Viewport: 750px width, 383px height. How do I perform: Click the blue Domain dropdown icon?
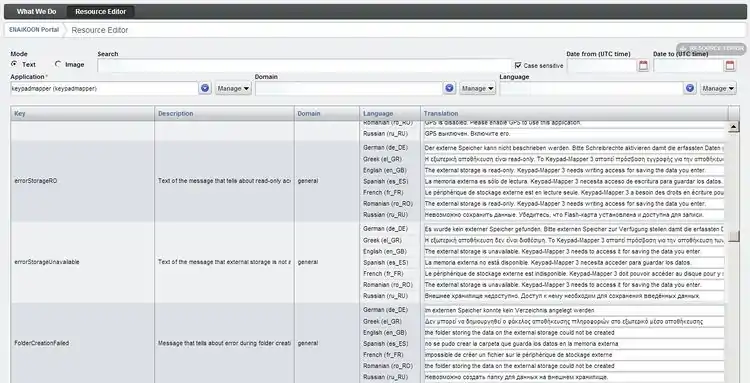(x=449, y=88)
